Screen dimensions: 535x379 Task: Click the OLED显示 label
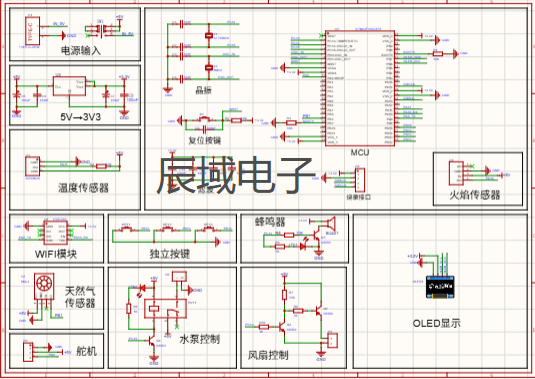coord(437,323)
